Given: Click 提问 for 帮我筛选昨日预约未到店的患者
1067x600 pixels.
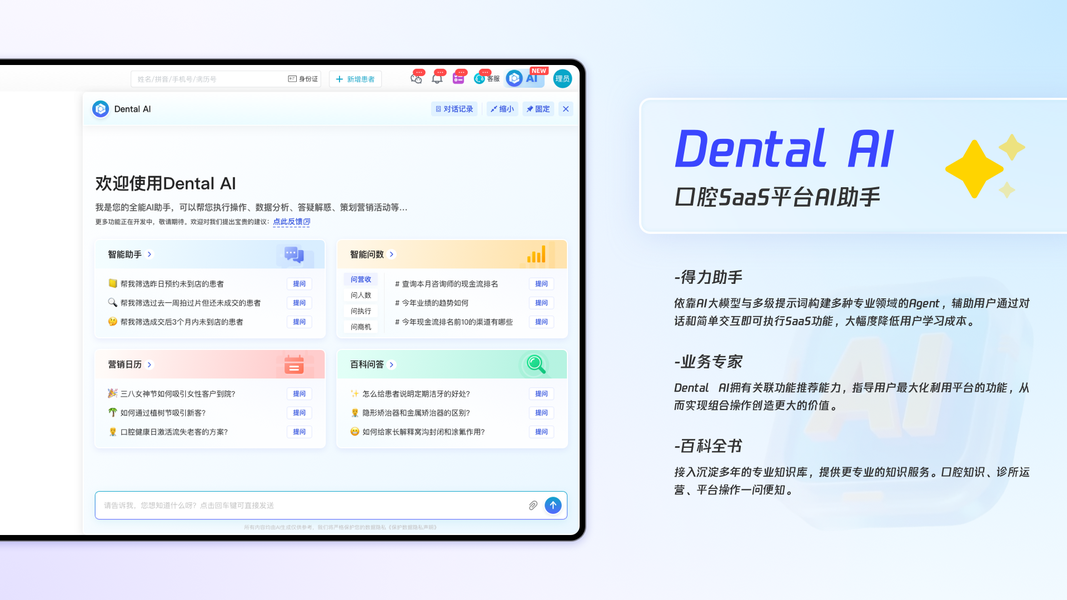Looking at the screenshot, I should click(x=299, y=284).
